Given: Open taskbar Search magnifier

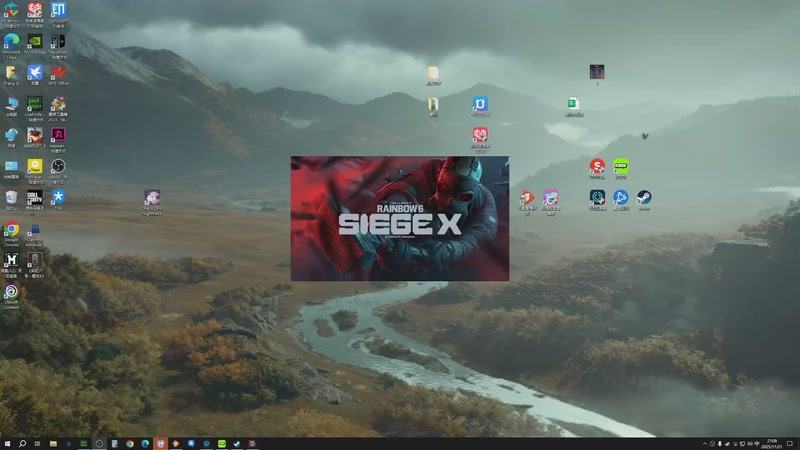Looking at the screenshot, I should [22, 444].
